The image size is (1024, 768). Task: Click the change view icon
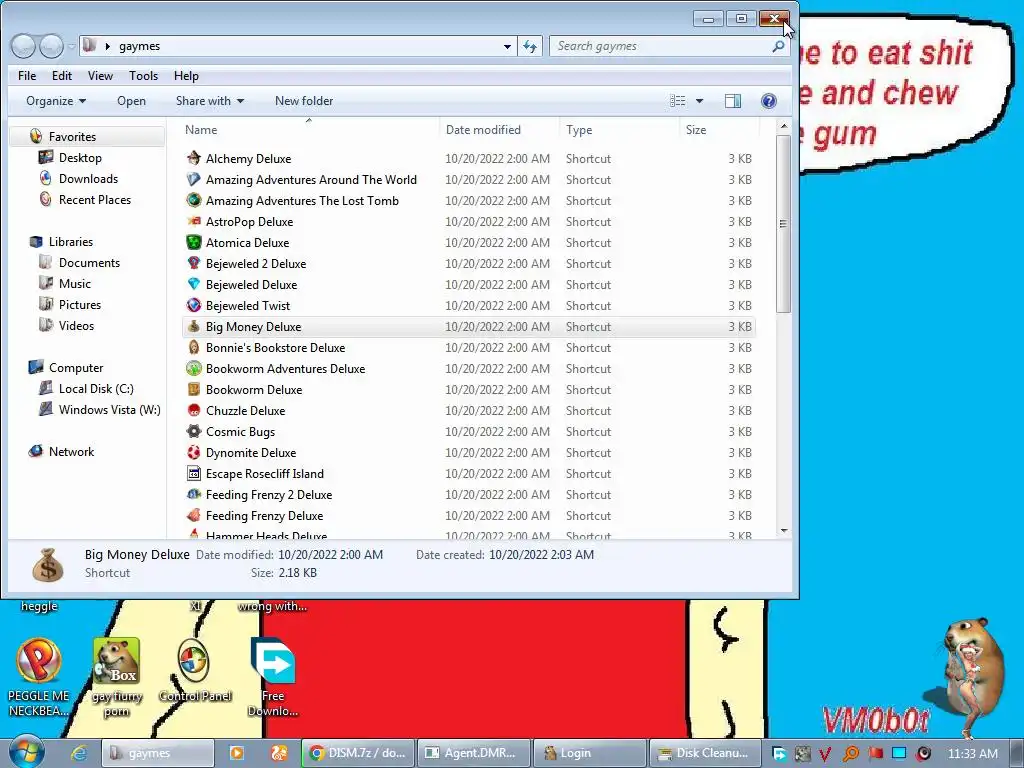[x=677, y=101]
